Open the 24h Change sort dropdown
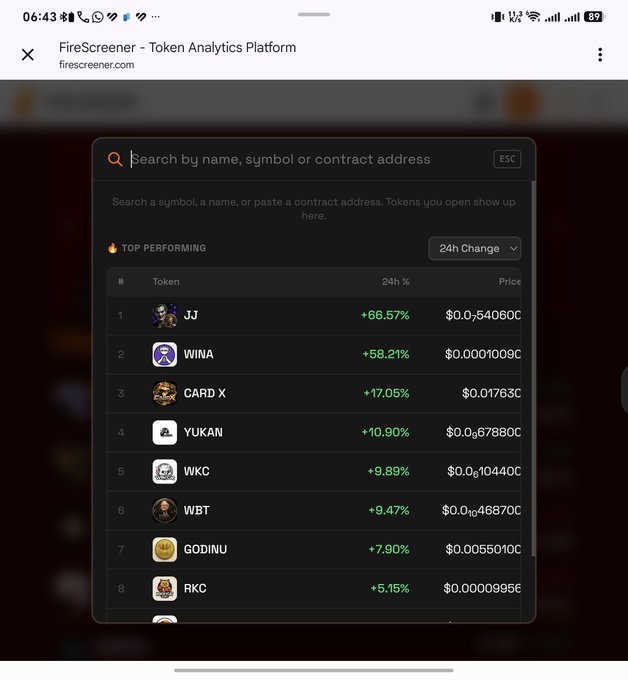This screenshot has width=628, height=680. 474,248
